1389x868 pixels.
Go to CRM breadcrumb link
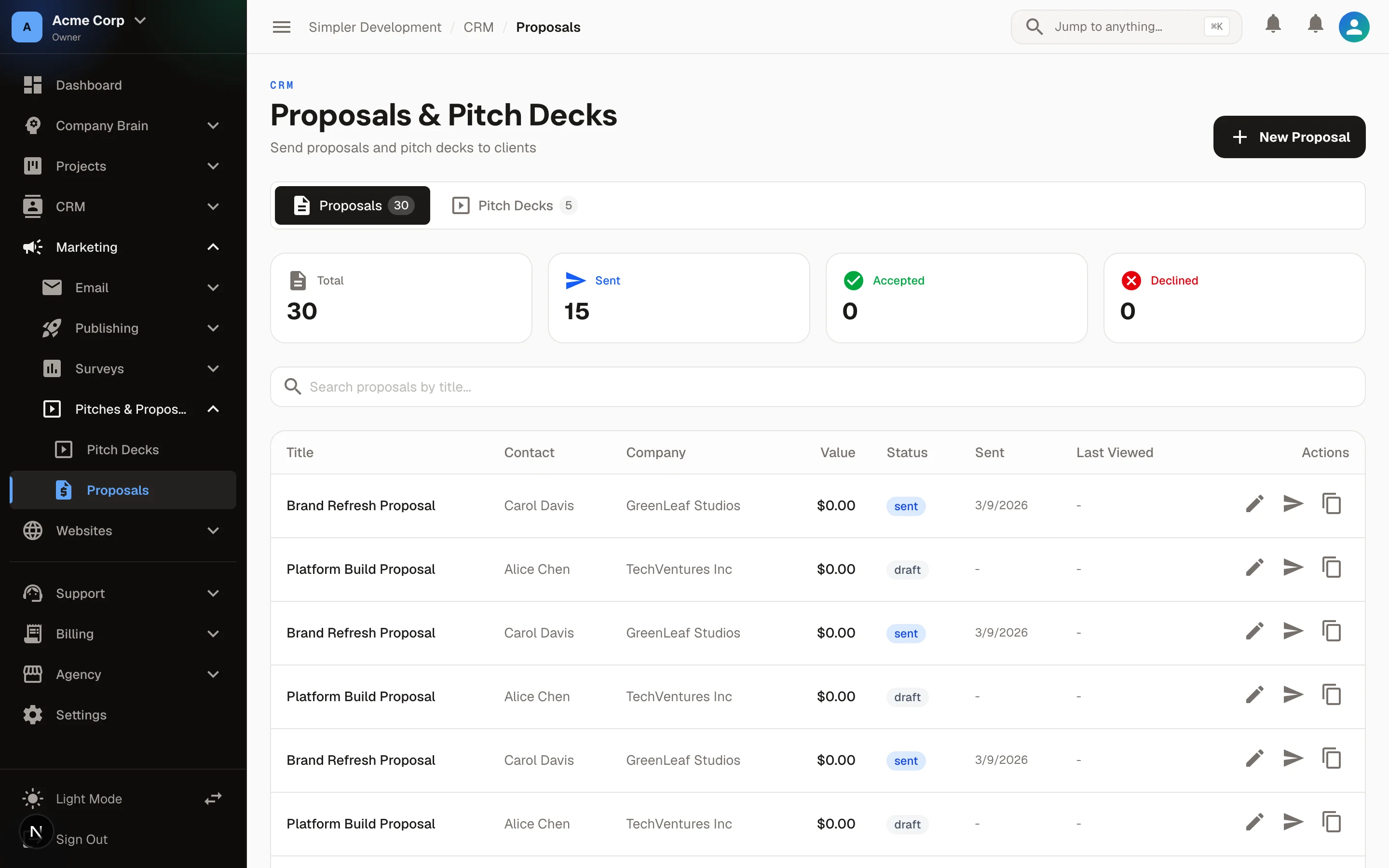[478, 27]
